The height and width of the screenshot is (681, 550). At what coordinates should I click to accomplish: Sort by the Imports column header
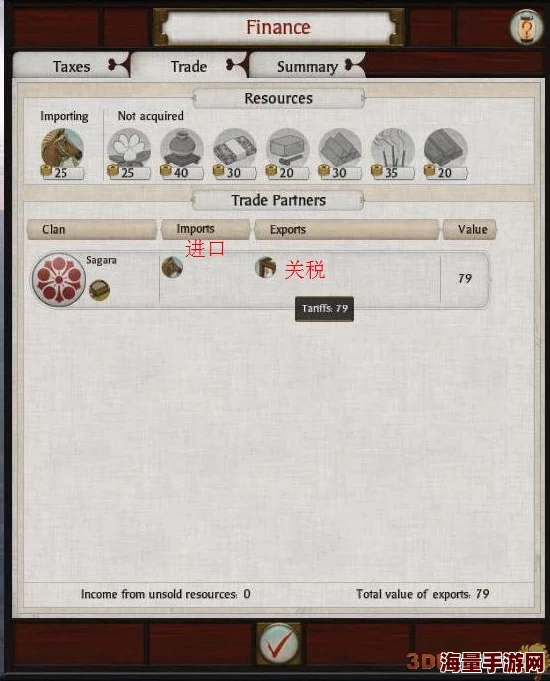click(205, 229)
